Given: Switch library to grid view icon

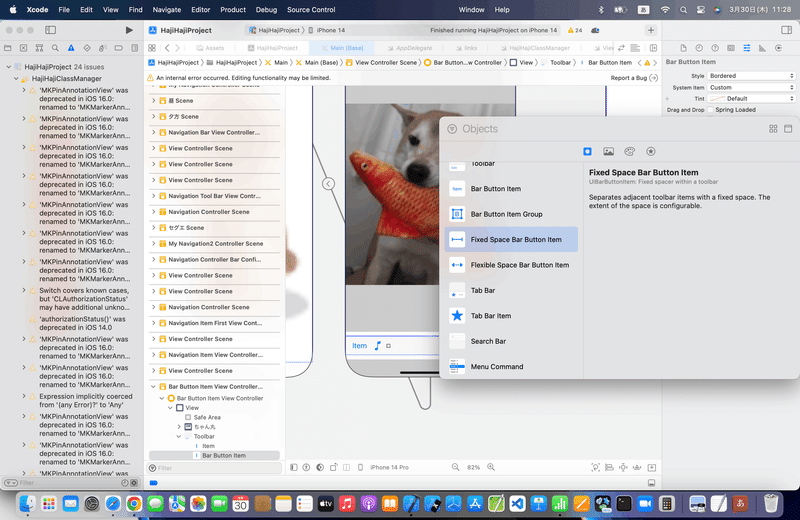Looking at the screenshot, I should tap(773, 129).
